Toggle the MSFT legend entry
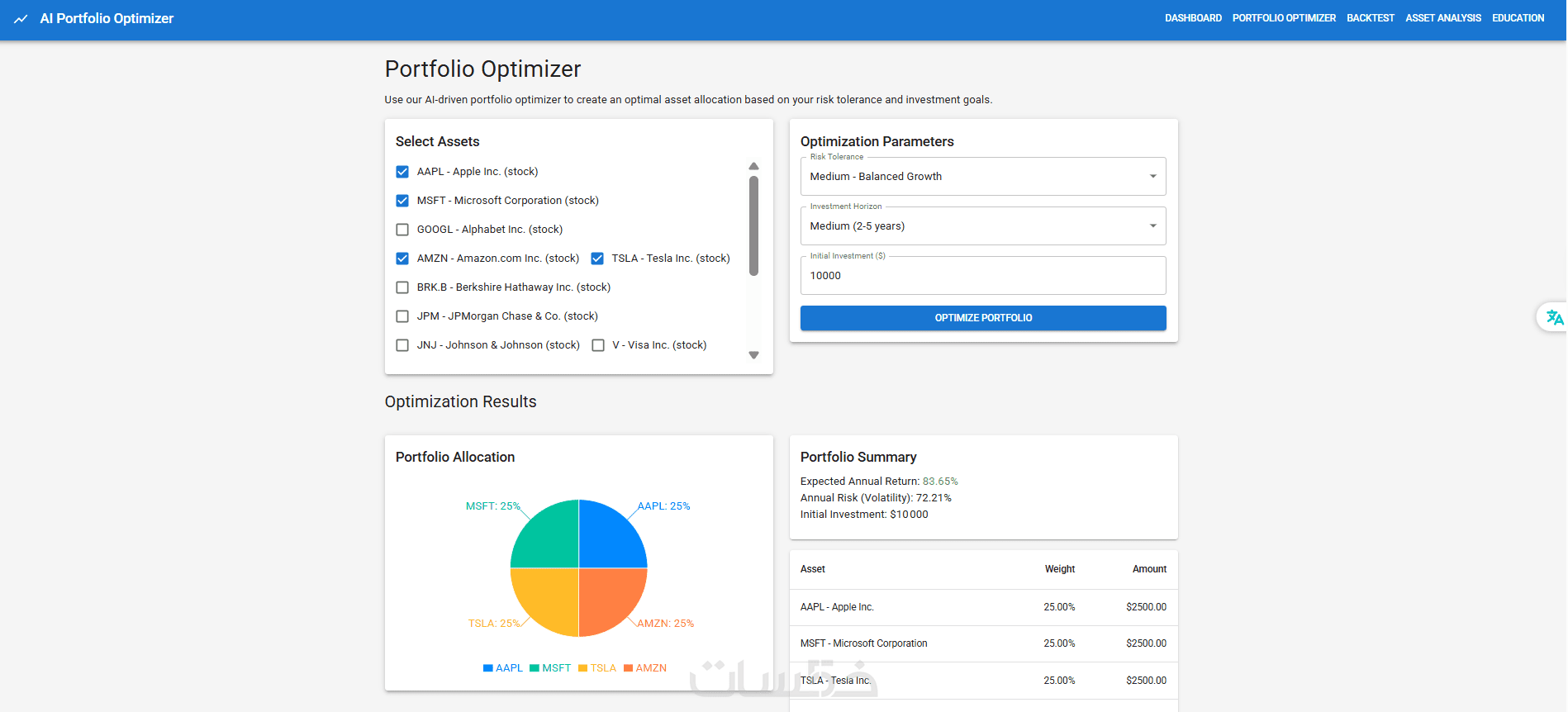This screenshot has height=712, width=1568. pos(550,668)
